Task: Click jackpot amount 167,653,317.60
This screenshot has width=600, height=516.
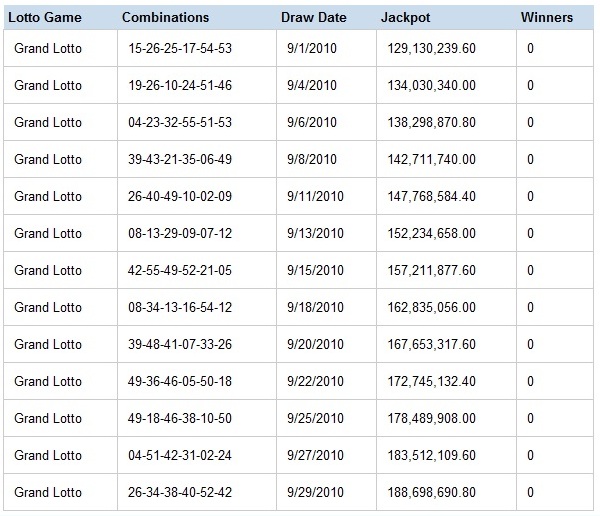Action: pyautogui.click(x=431, y=344)
